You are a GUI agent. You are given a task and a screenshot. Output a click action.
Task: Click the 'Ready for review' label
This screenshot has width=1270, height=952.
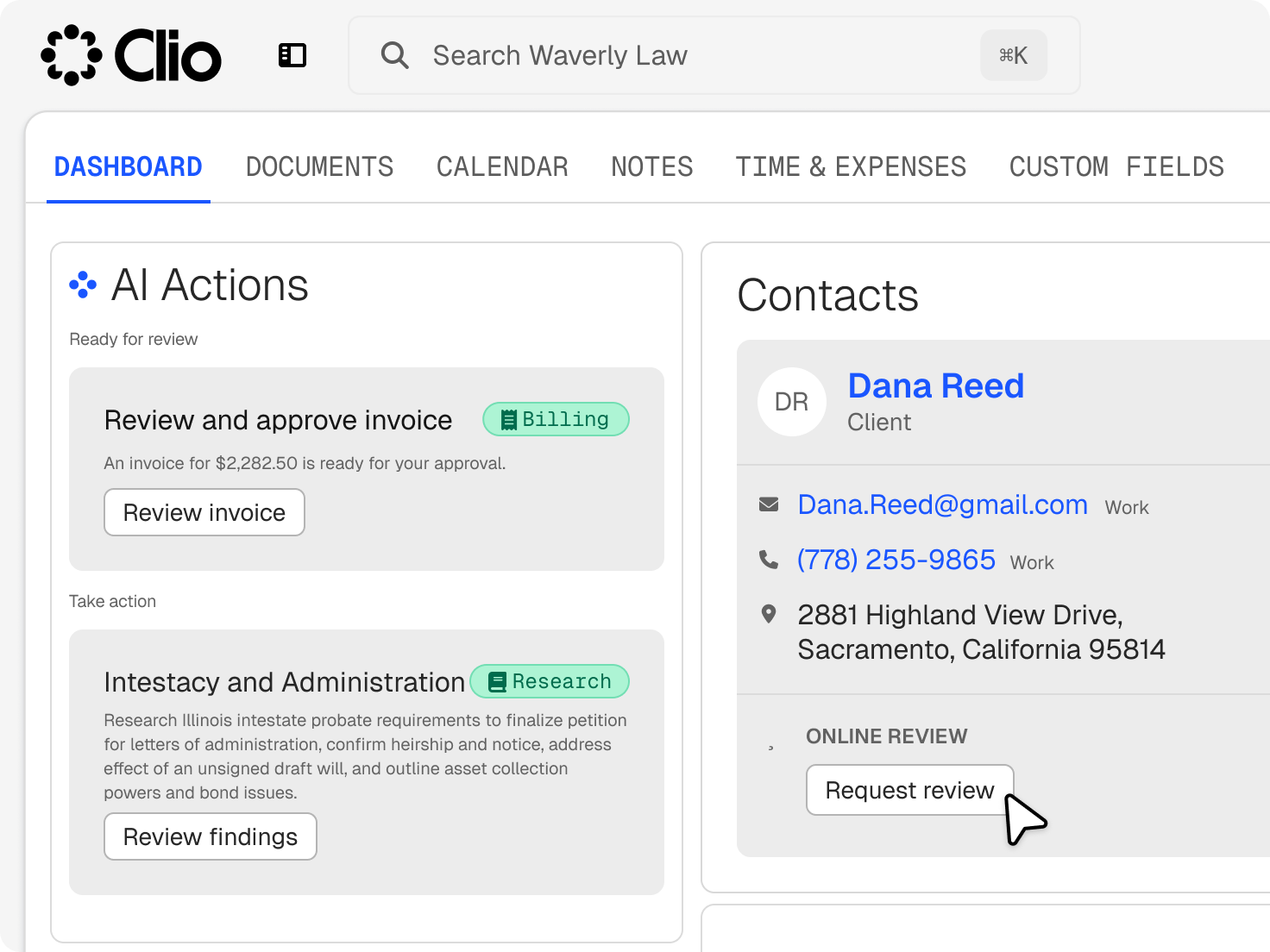(x=134, y=339)
